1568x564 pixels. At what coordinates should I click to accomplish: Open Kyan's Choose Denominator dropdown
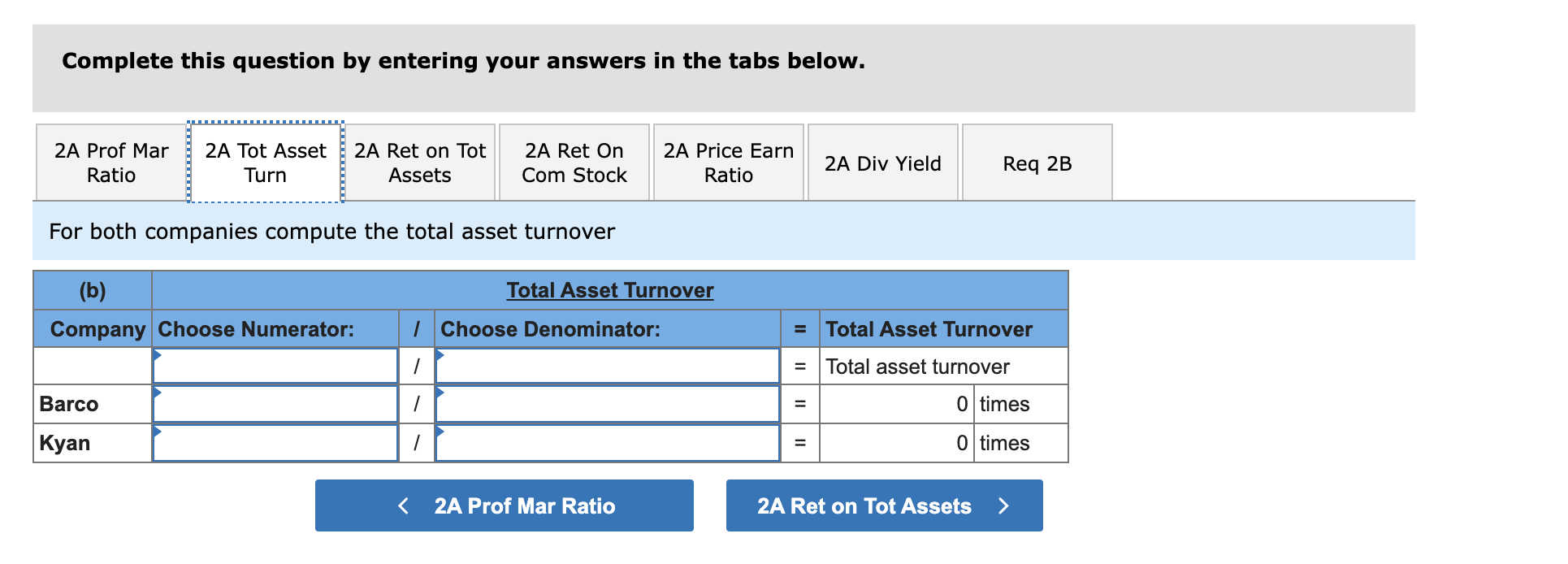pyautogui.click(x=606, y=442)
